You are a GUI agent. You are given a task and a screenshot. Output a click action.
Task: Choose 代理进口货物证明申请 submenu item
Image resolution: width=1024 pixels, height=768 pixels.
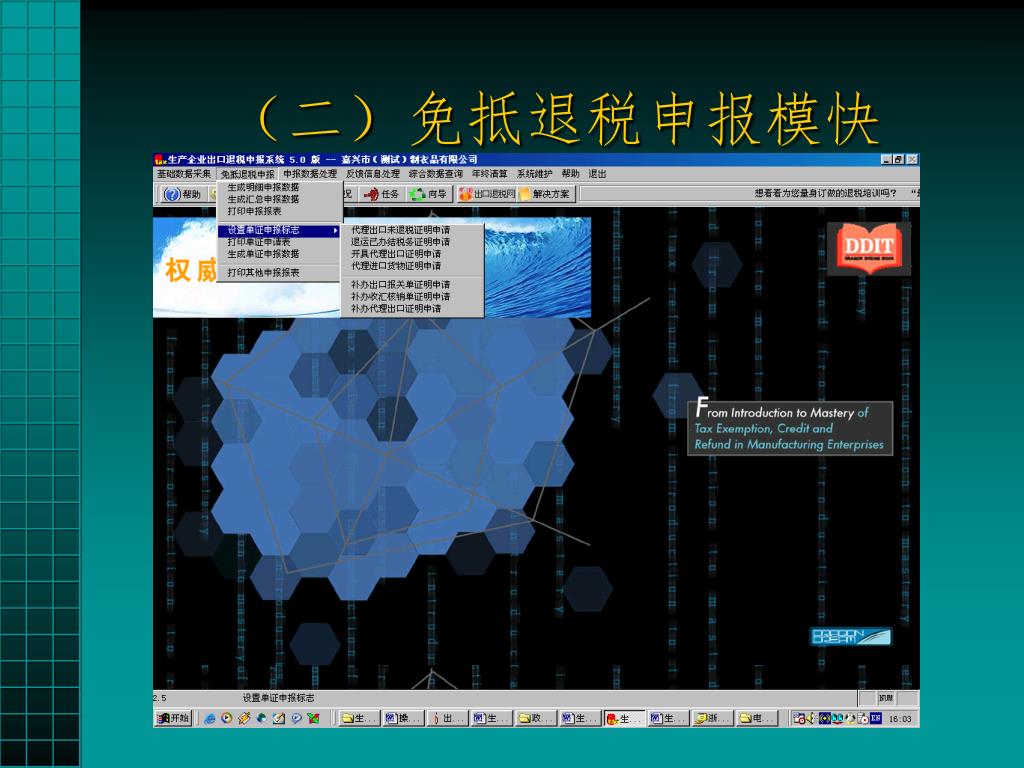coord(412,265)
